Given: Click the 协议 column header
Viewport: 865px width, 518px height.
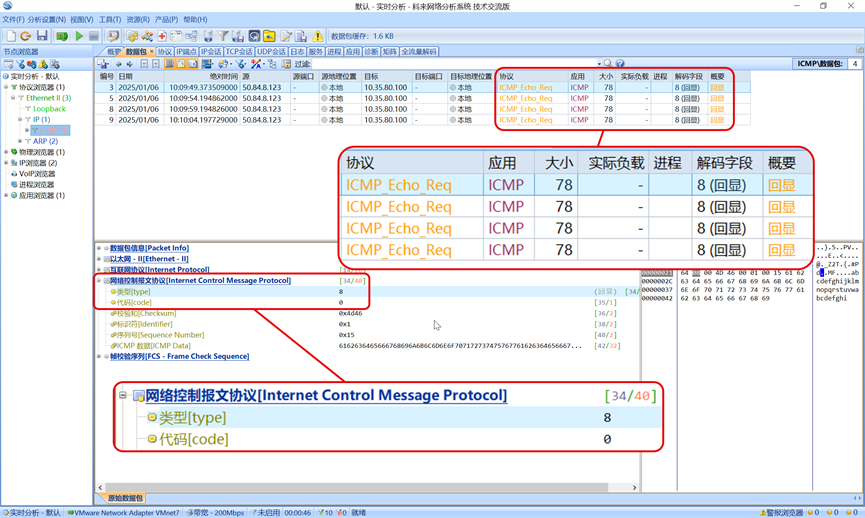Looking at the screenshot, I should [x=506, y=76].
